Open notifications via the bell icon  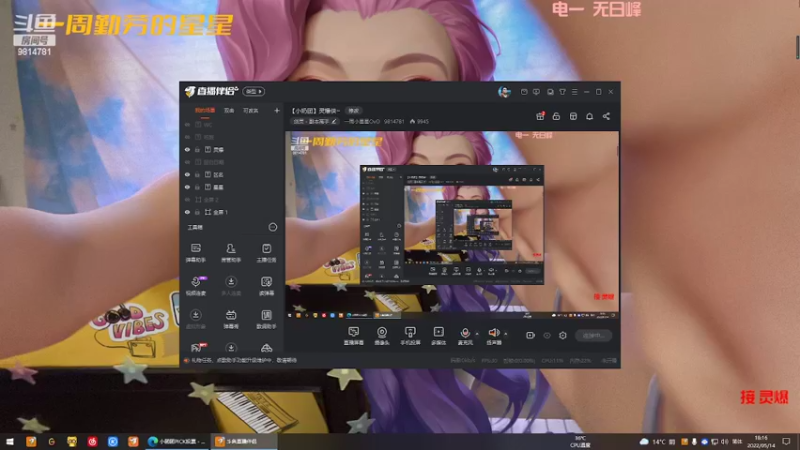[x=589, y=116]
